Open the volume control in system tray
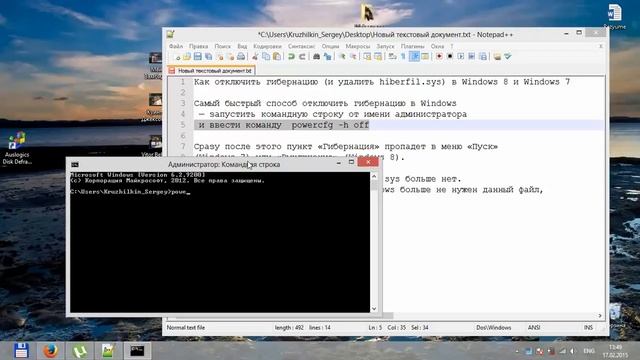This screenshot has height=360, width=640. click(x=573, y=351)
